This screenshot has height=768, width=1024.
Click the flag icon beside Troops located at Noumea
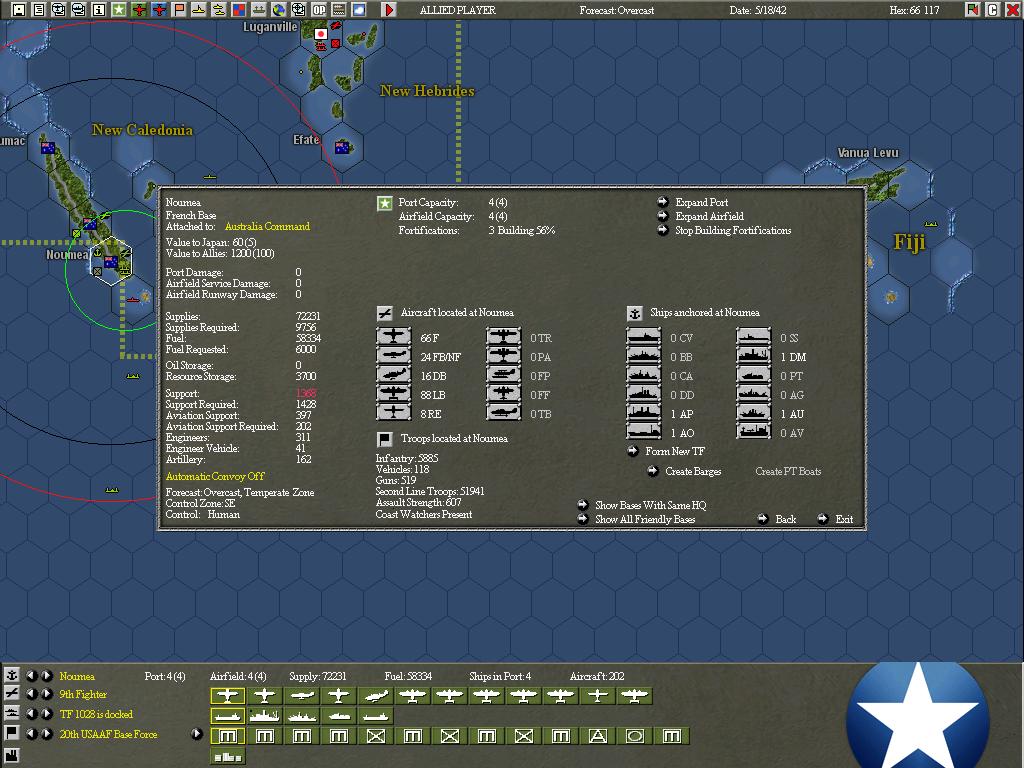(385, 439)
